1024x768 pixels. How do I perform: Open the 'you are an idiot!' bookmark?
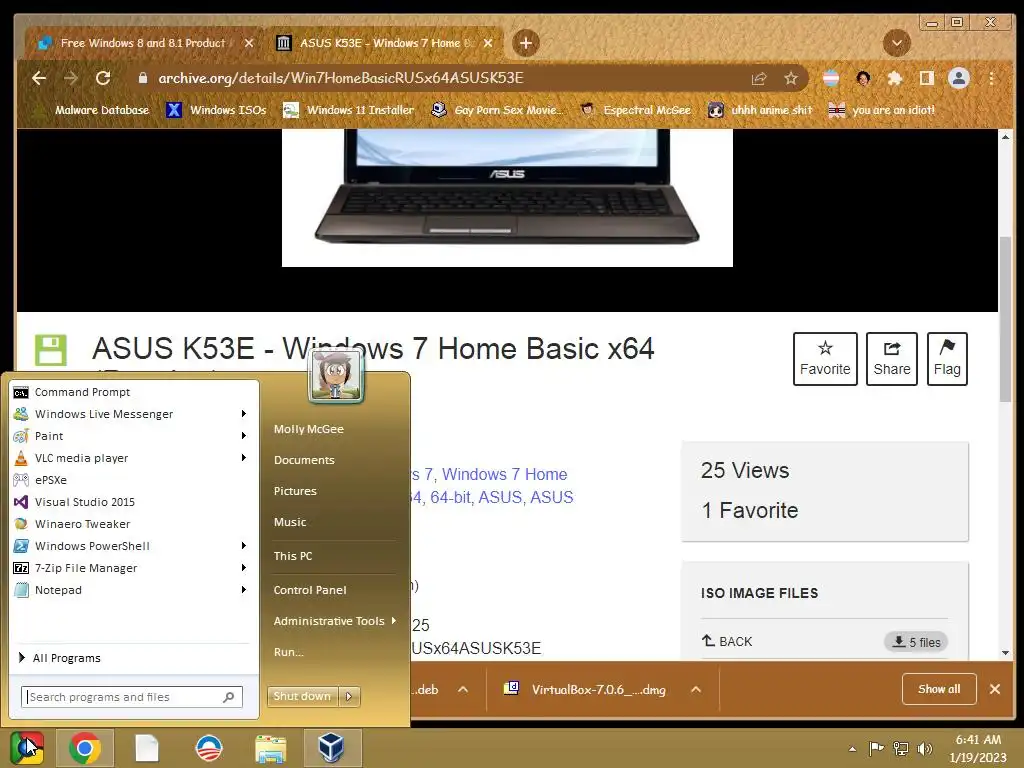(x=881, y=110)
